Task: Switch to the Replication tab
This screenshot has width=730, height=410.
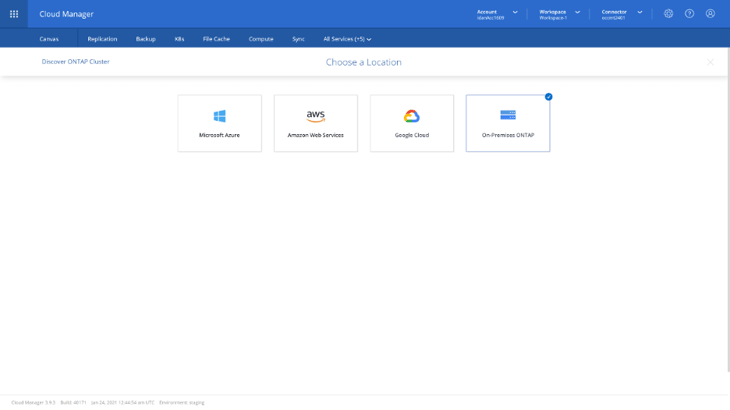Action: click(x=102, y=39)
